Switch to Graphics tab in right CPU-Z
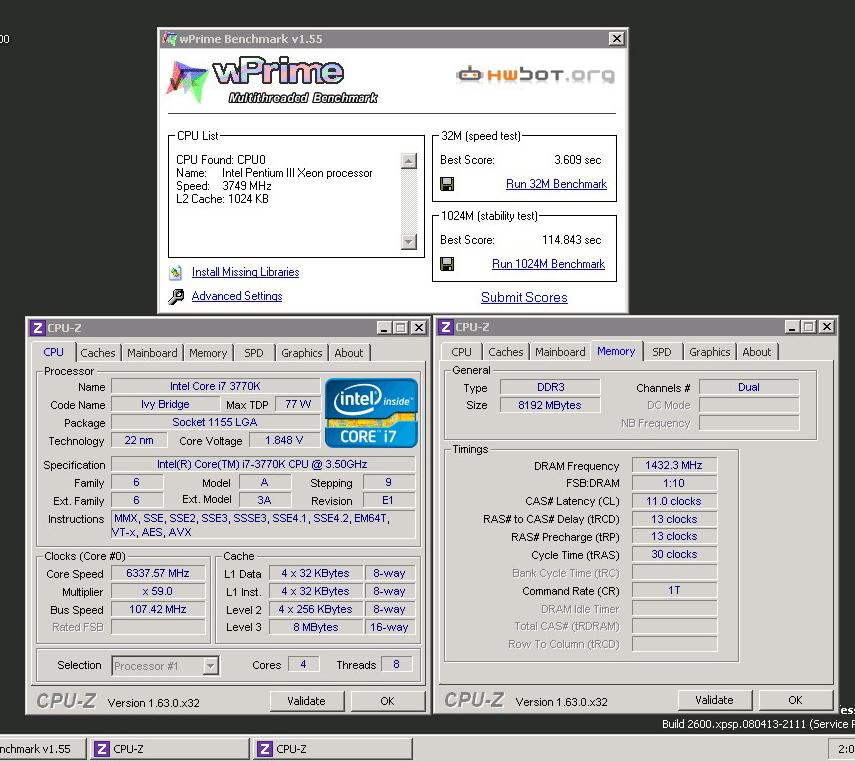 [709, 352]
